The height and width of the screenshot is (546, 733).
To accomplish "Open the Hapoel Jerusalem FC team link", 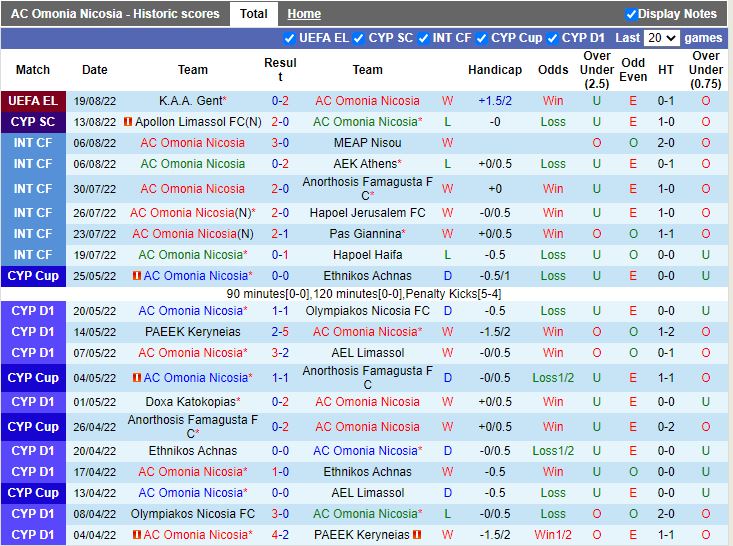I will click(x=365, y=213).
